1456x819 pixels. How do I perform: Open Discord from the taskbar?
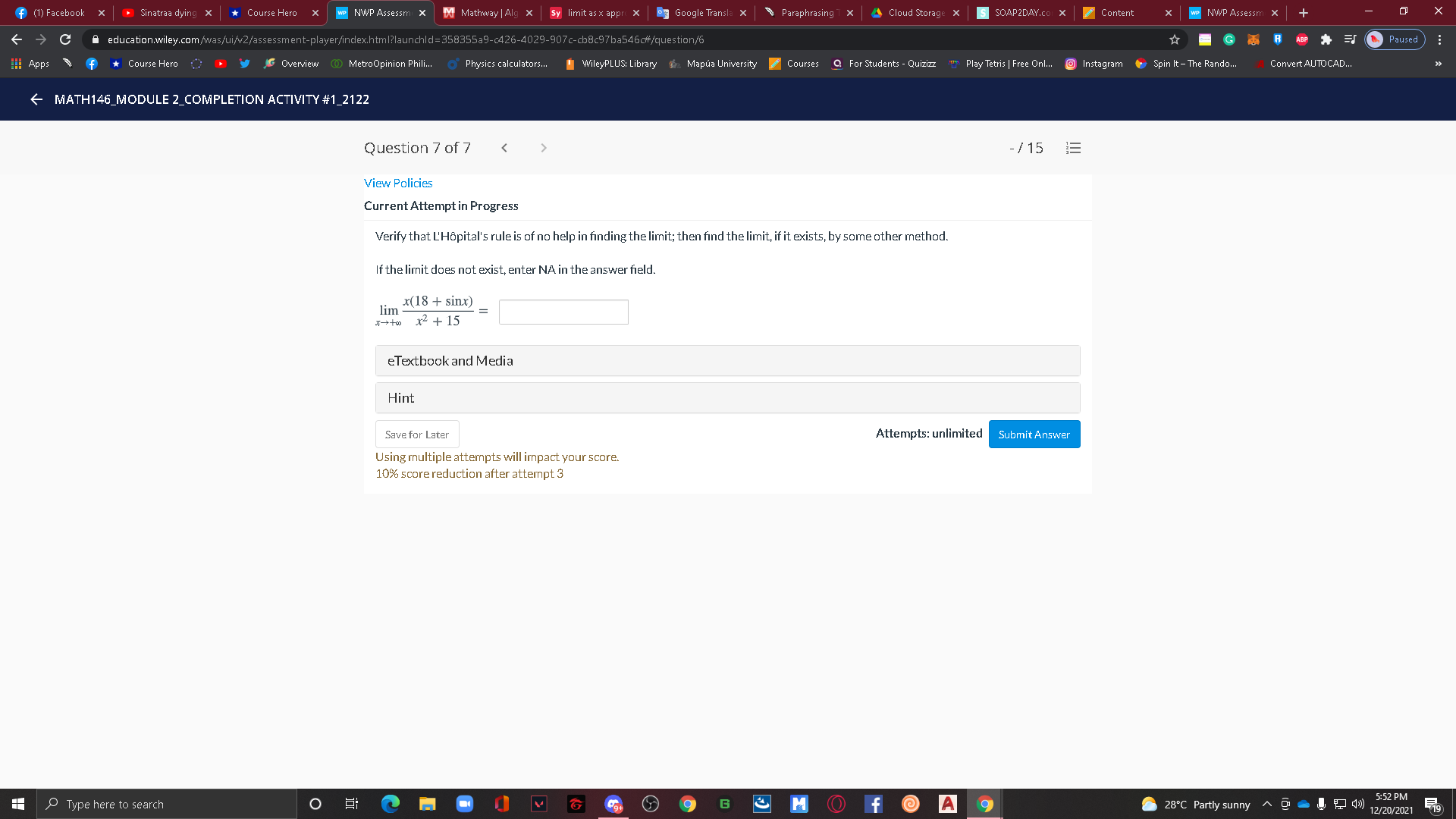pos(613,804)
